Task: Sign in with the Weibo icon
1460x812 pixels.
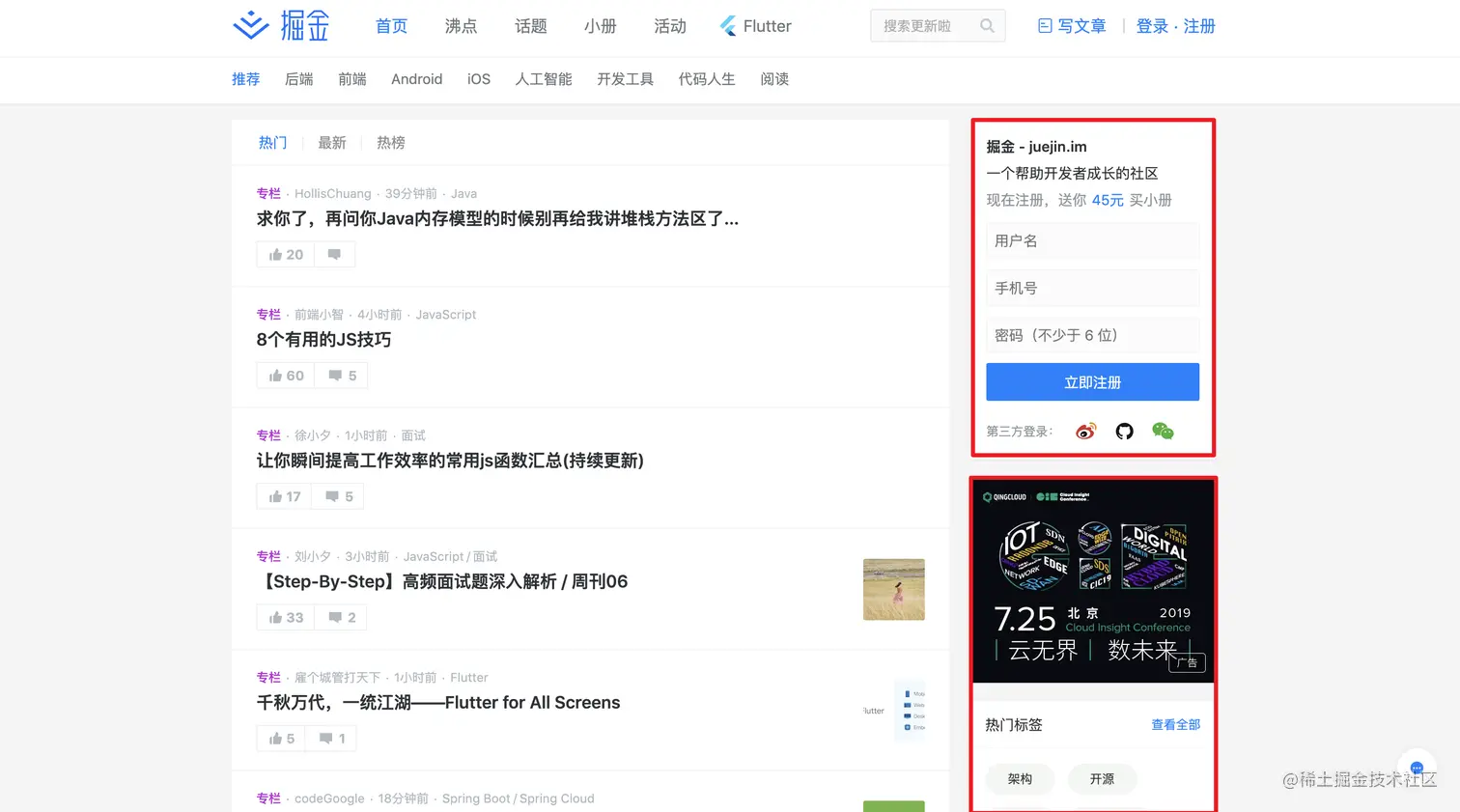Action: (1086, 431)
